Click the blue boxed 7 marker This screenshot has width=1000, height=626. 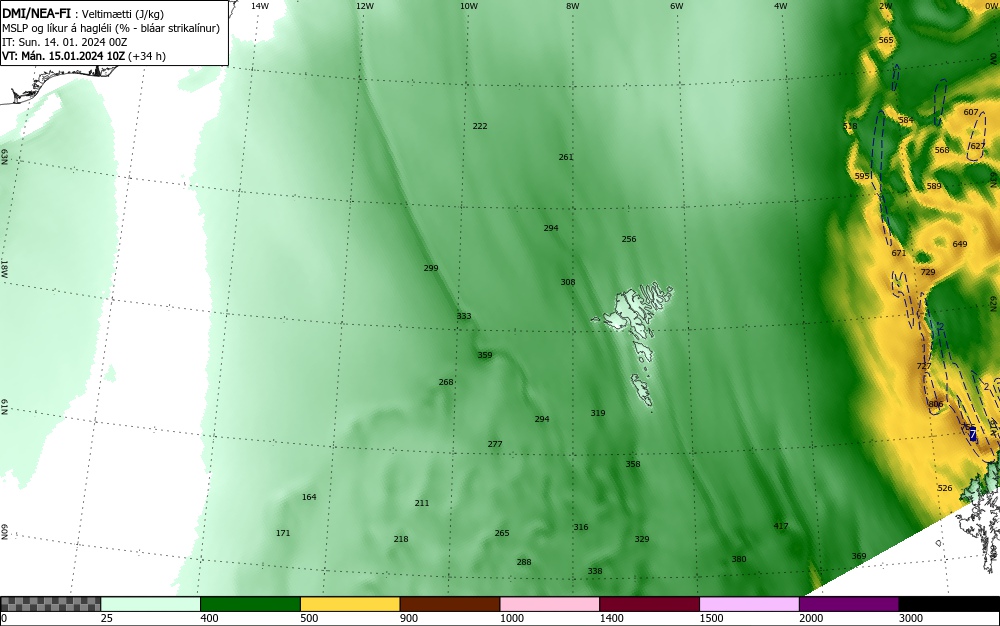coord(973,435)
